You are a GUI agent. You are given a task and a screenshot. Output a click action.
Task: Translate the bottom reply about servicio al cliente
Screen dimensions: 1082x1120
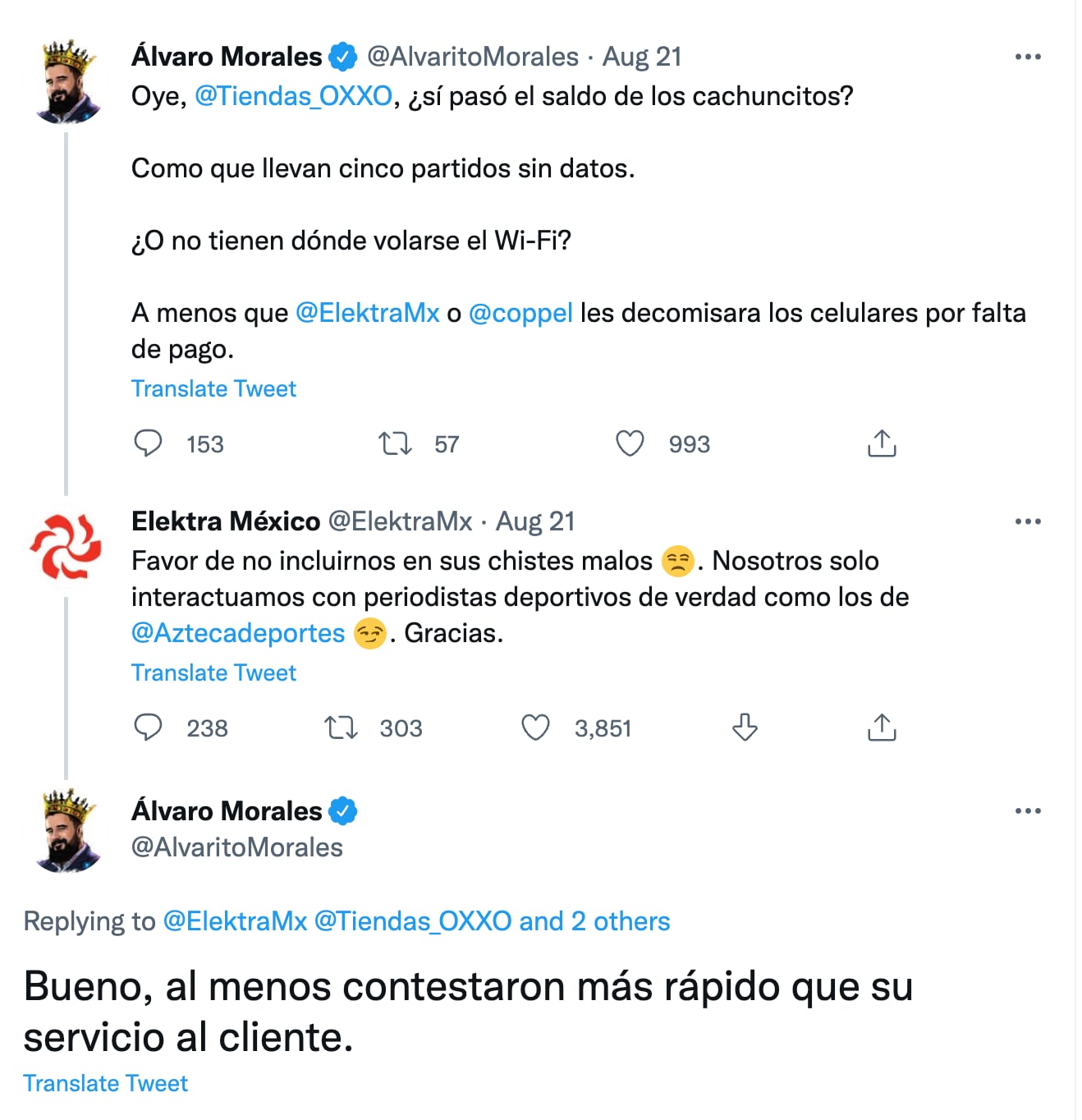click(x=105, y=1083)
